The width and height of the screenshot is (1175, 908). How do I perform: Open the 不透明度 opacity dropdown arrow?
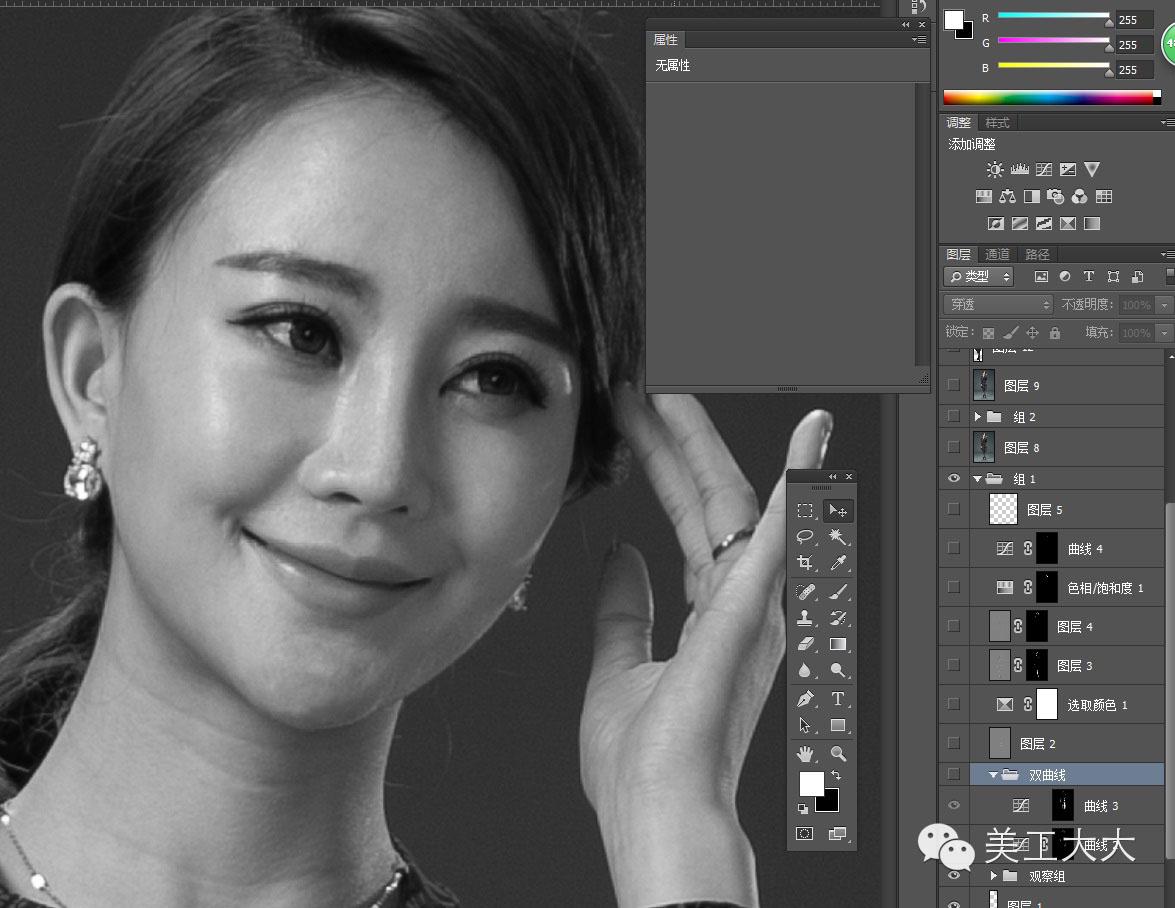1164,305
